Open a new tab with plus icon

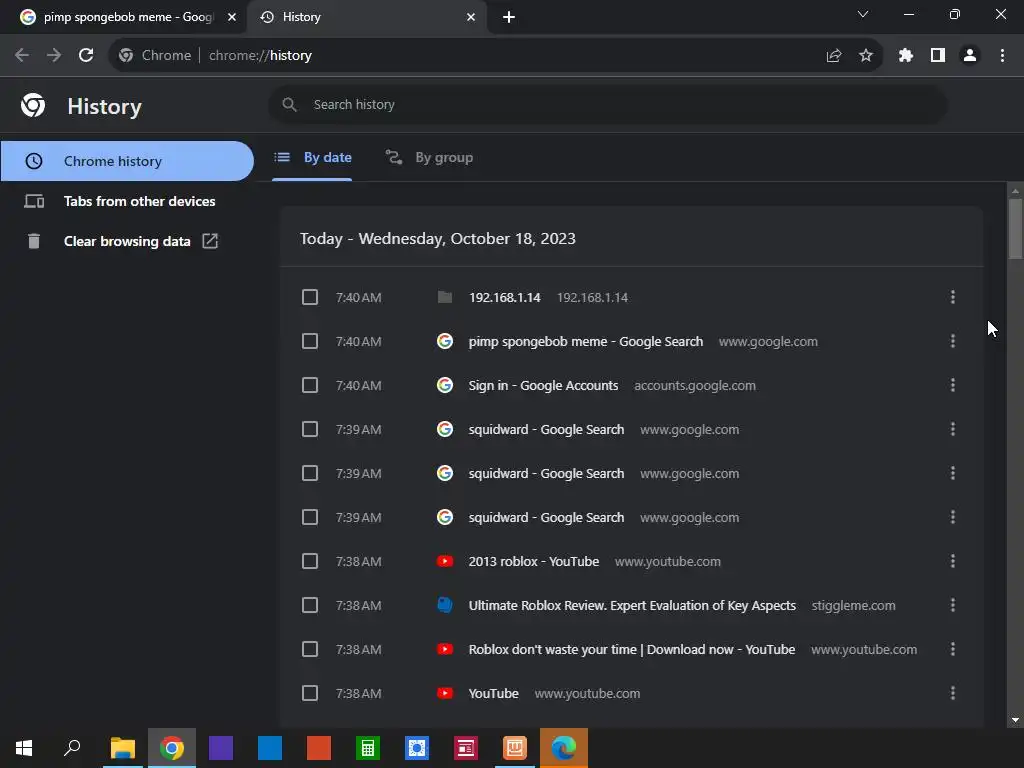point(509,17)
